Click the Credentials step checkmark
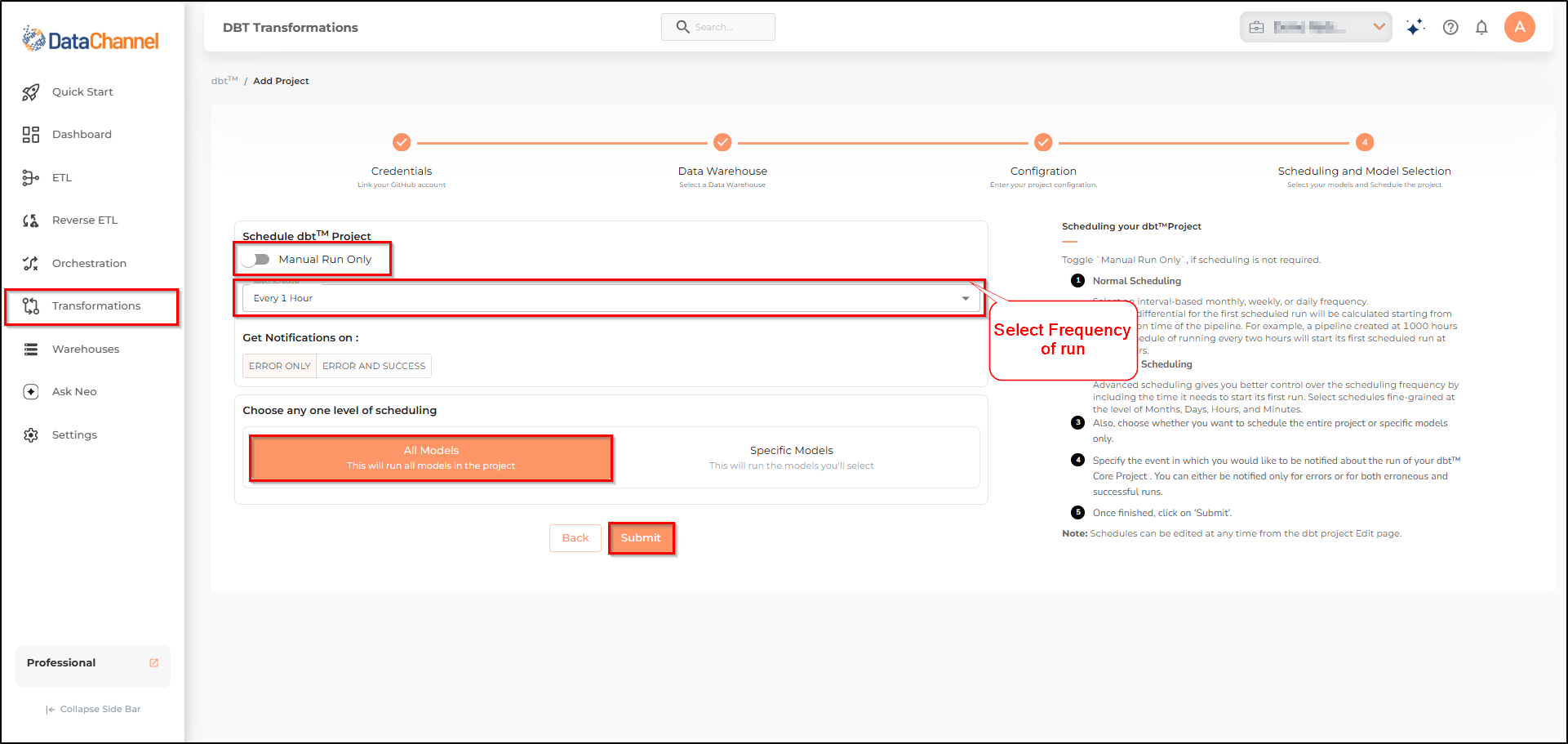 point(402,142)
